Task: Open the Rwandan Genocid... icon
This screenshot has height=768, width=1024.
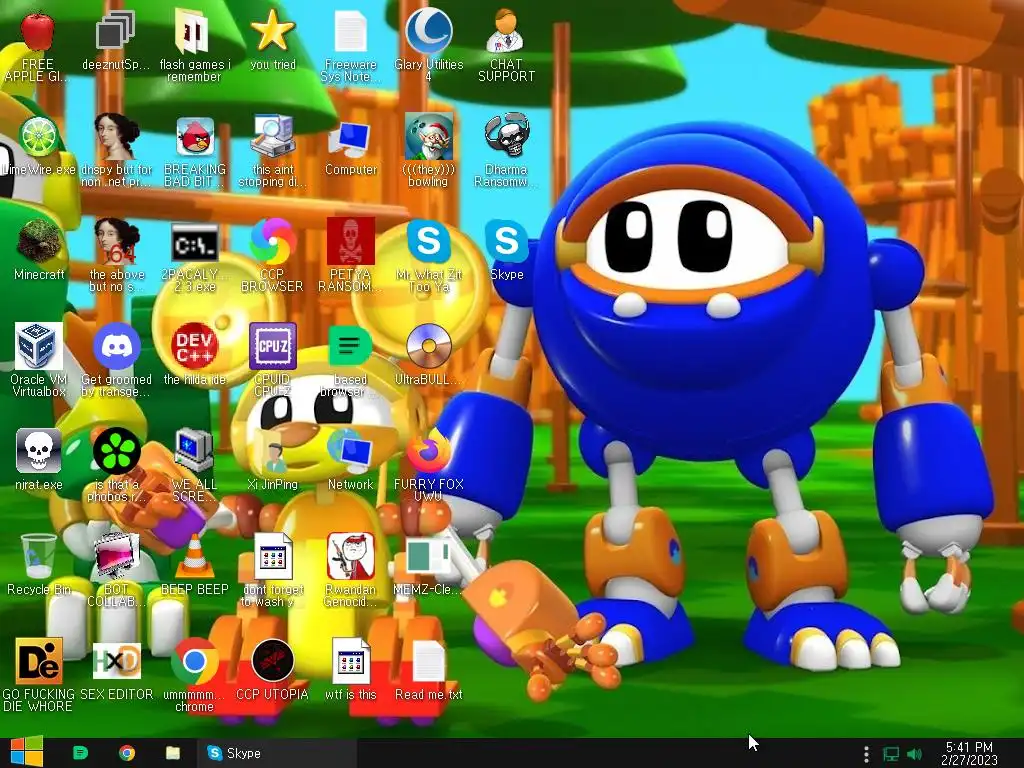Action: click(x=351, y=557)
